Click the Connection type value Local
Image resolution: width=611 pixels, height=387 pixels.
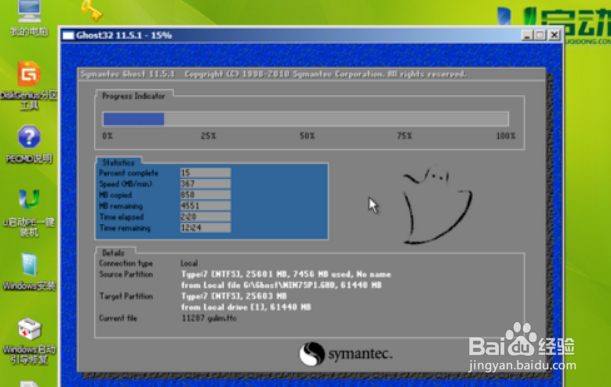pyautogui.click(x=189, y=263)
